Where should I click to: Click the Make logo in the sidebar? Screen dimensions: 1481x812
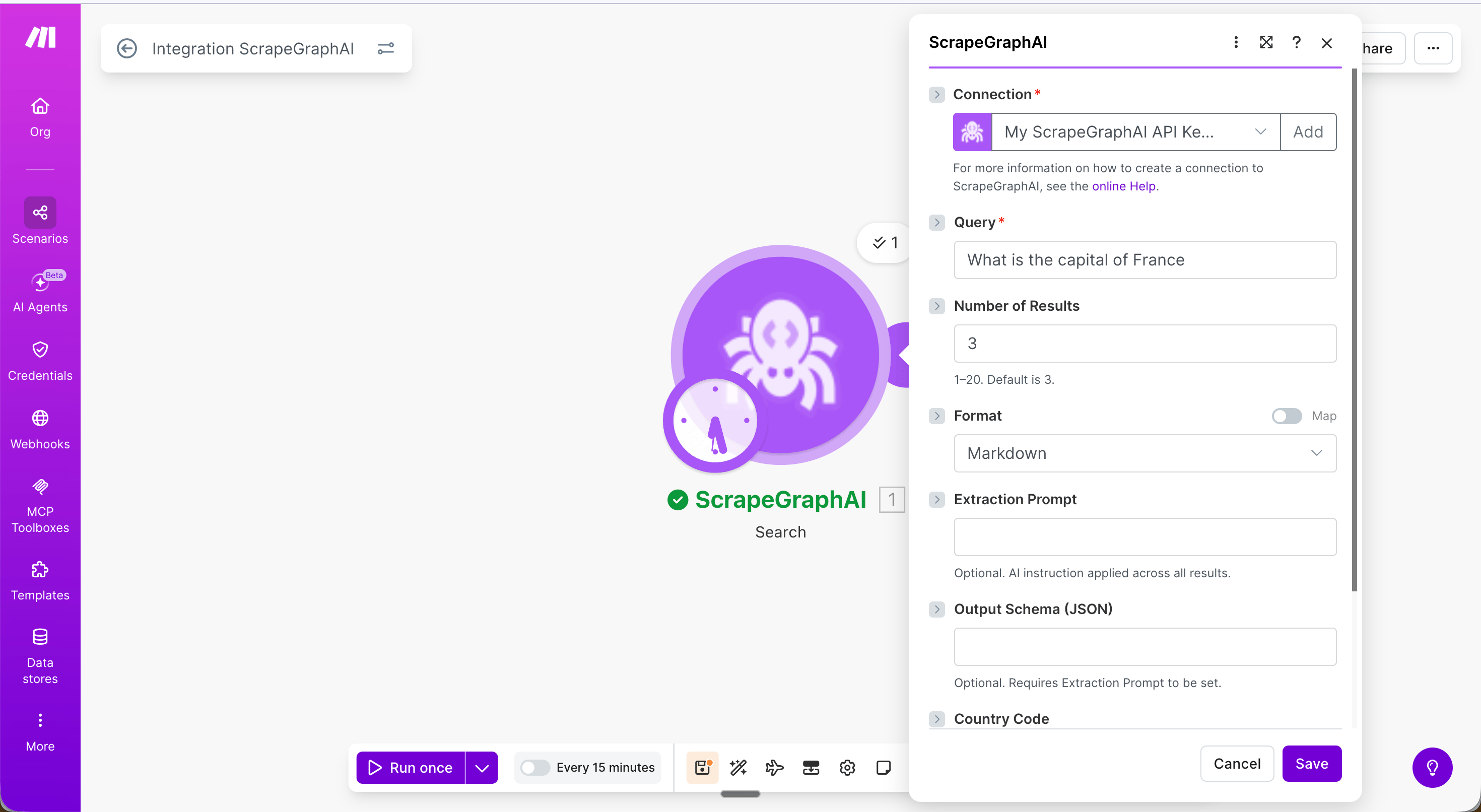(x=40, y=37)
